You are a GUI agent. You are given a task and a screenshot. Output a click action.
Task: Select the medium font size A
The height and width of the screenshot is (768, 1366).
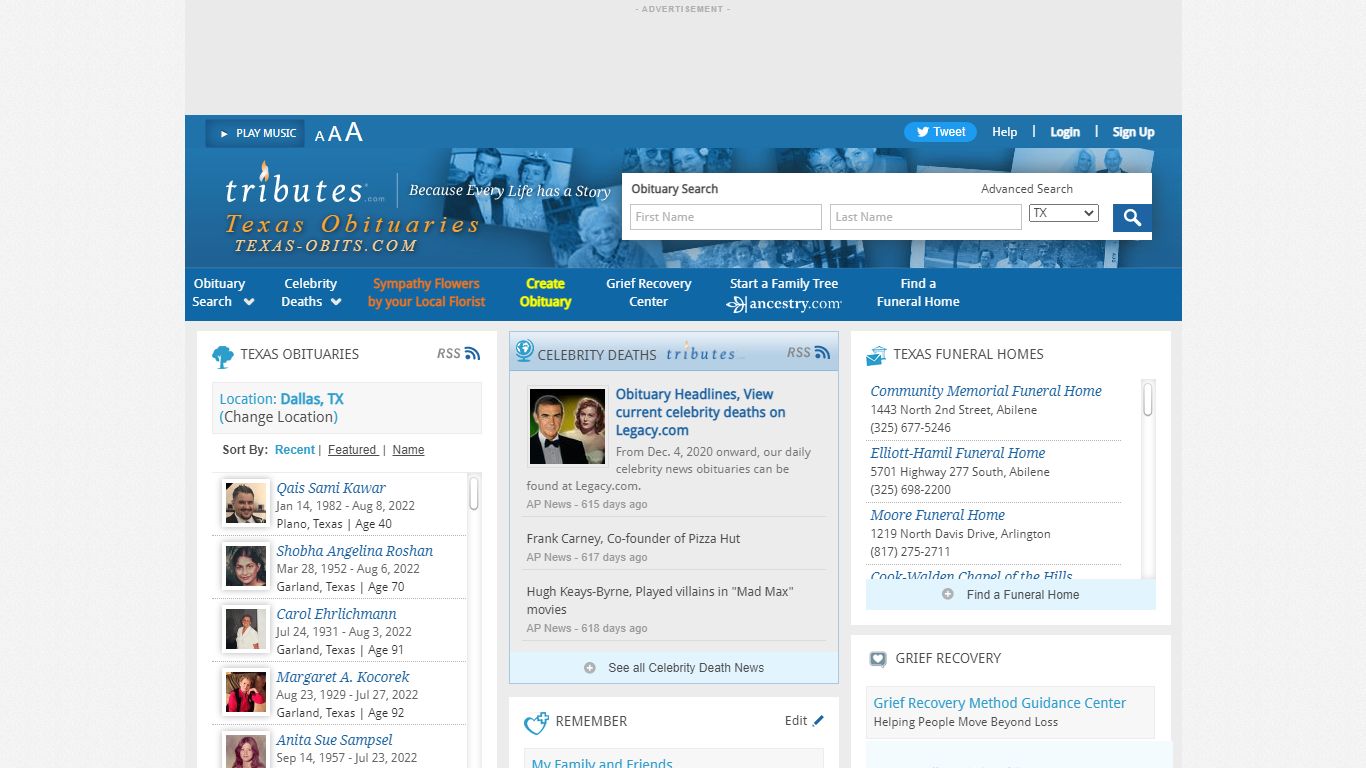pyautogui.click(x=335, y=134)
